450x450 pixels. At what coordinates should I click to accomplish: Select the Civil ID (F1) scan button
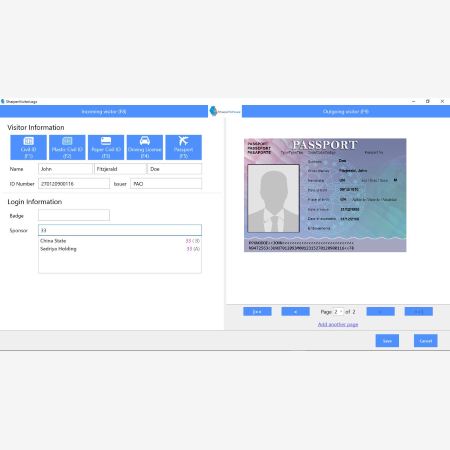(28, 147)
